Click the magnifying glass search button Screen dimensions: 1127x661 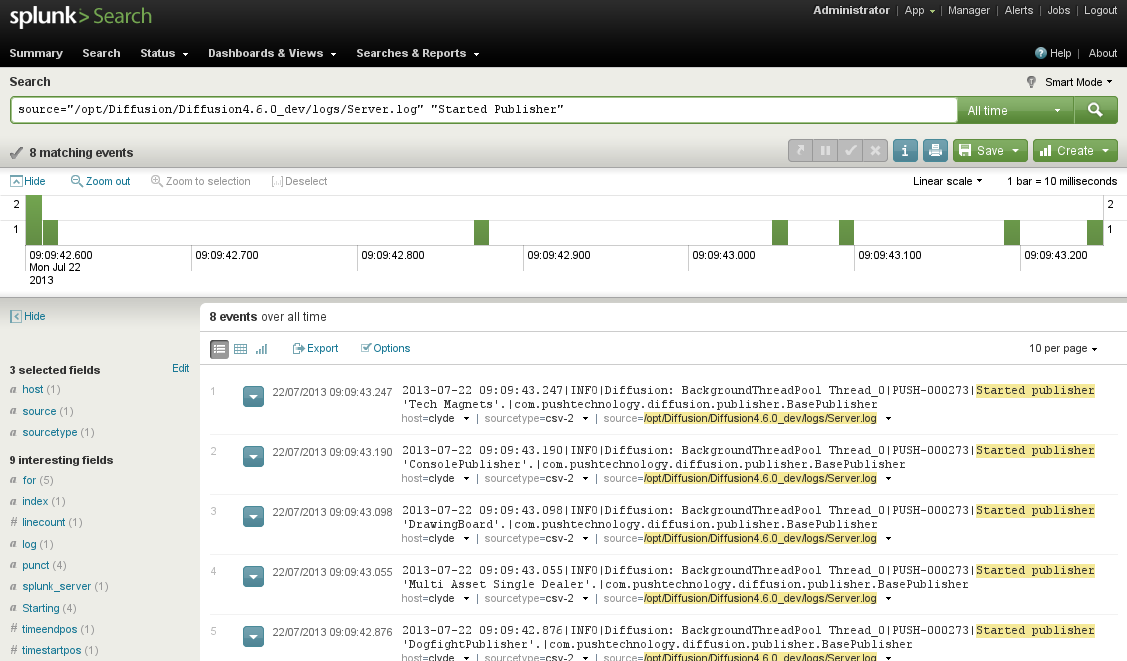click(x=1096, y=110)
